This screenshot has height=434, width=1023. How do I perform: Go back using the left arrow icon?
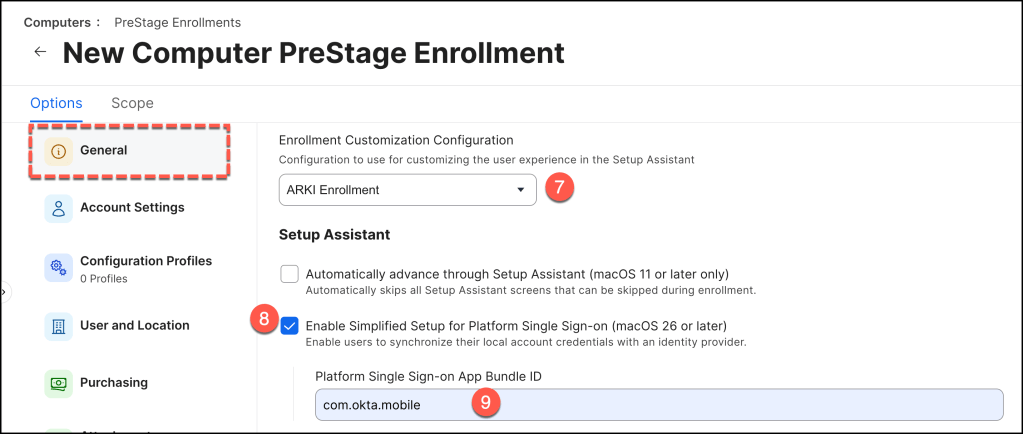tap(40, 52)
